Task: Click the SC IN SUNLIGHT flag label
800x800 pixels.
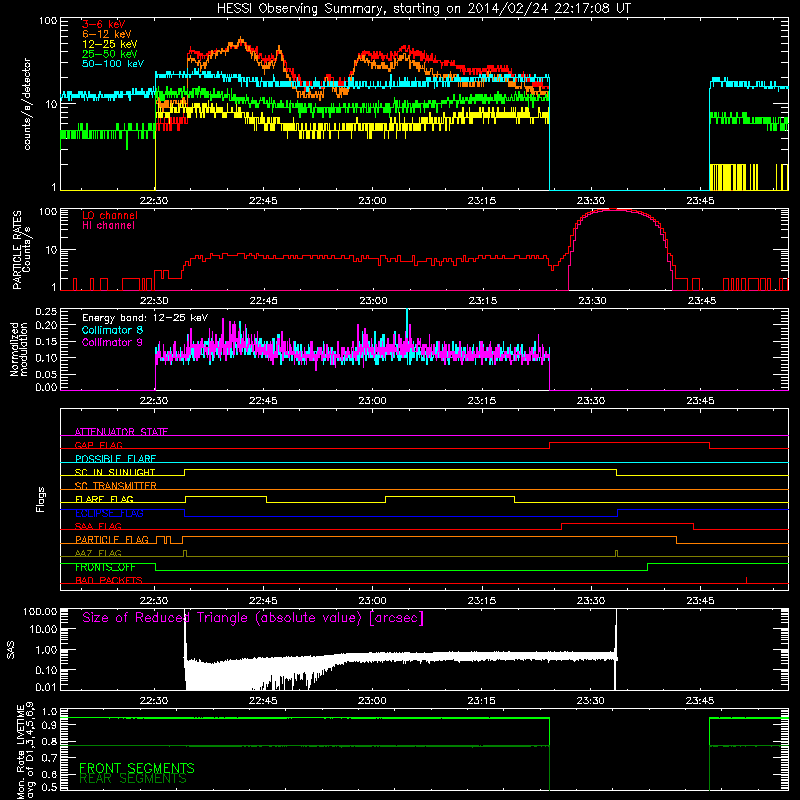Action: 115,472
